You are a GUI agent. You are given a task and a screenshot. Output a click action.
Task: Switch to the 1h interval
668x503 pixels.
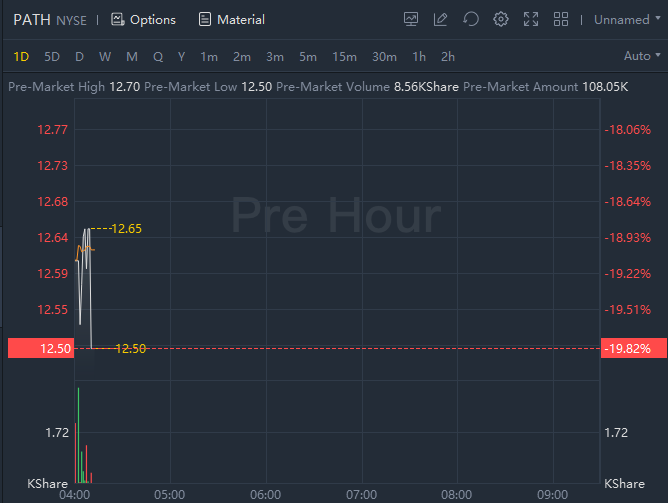click(419, 56)
